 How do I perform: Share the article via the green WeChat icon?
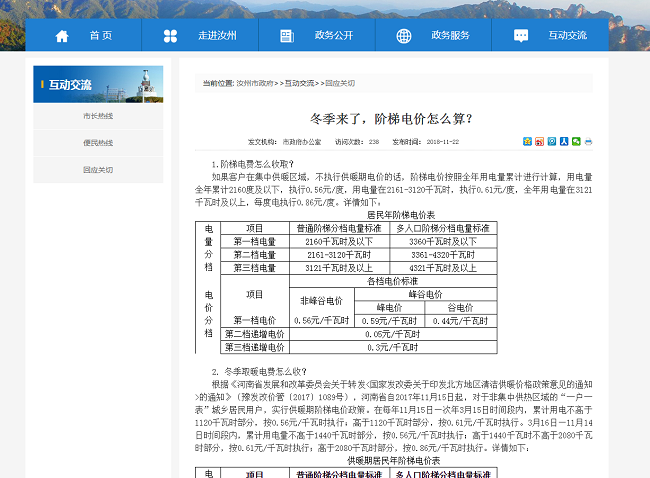click(575, 142)
